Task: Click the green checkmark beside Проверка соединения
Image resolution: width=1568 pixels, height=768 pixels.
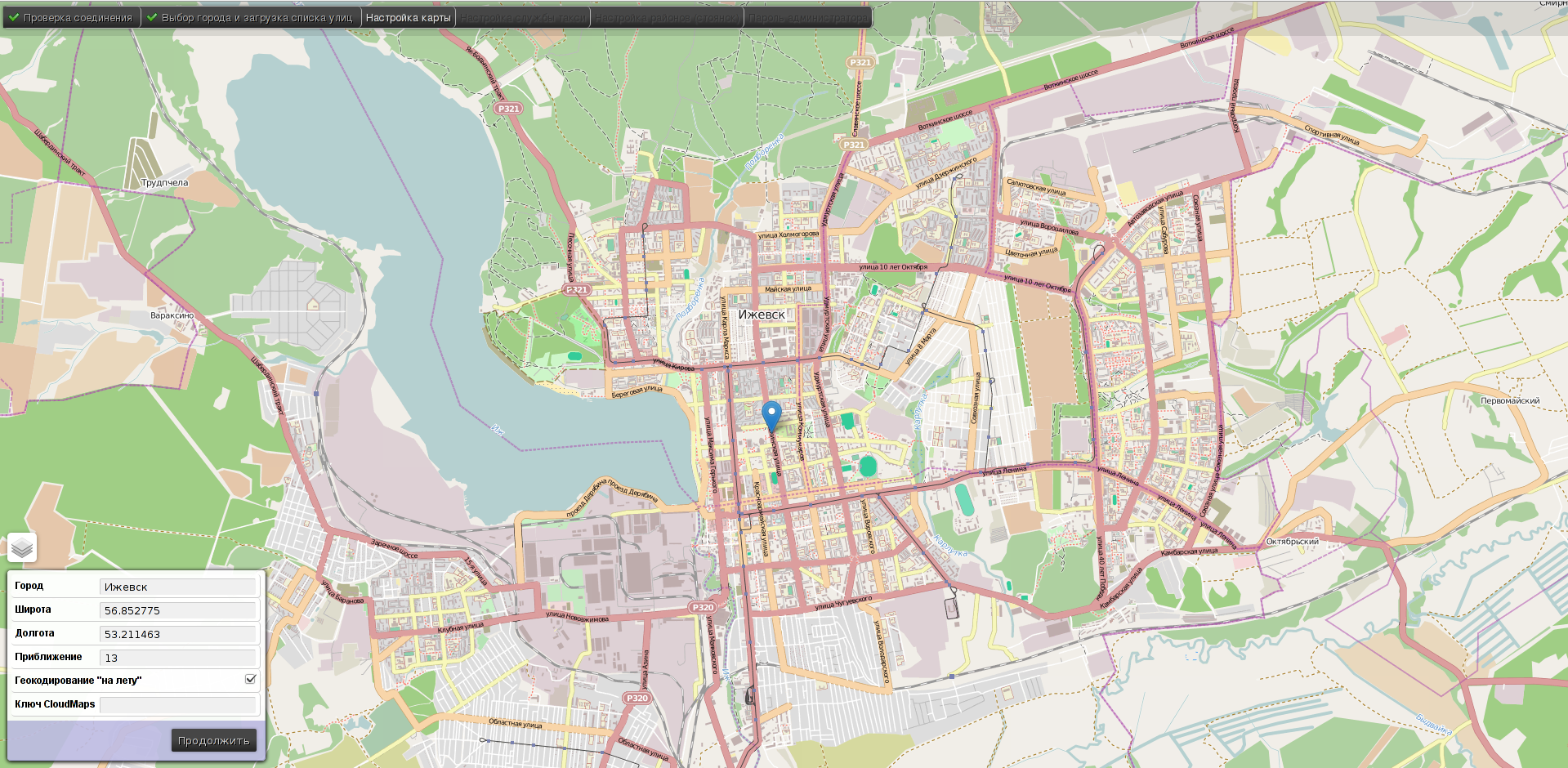Action: click(x=13, y=17)
